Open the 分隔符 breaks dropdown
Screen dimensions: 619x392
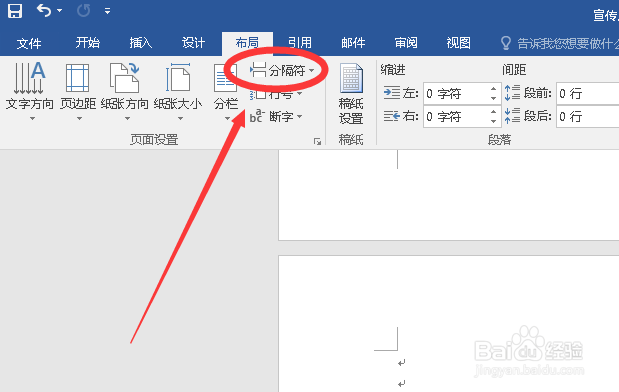282,71
